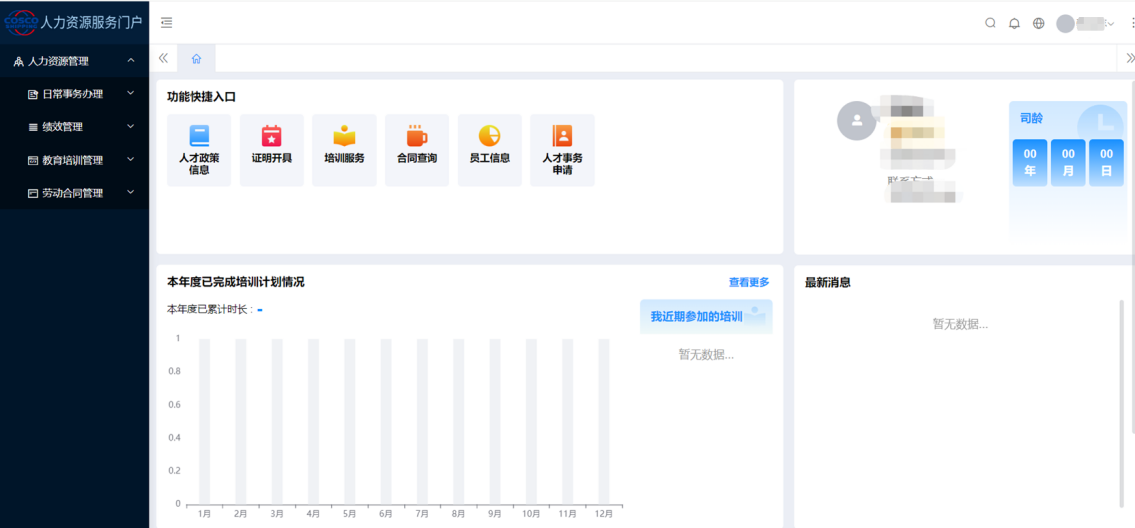
Task: Expand the 劳动合同管理 menu item
Action: 78,193
